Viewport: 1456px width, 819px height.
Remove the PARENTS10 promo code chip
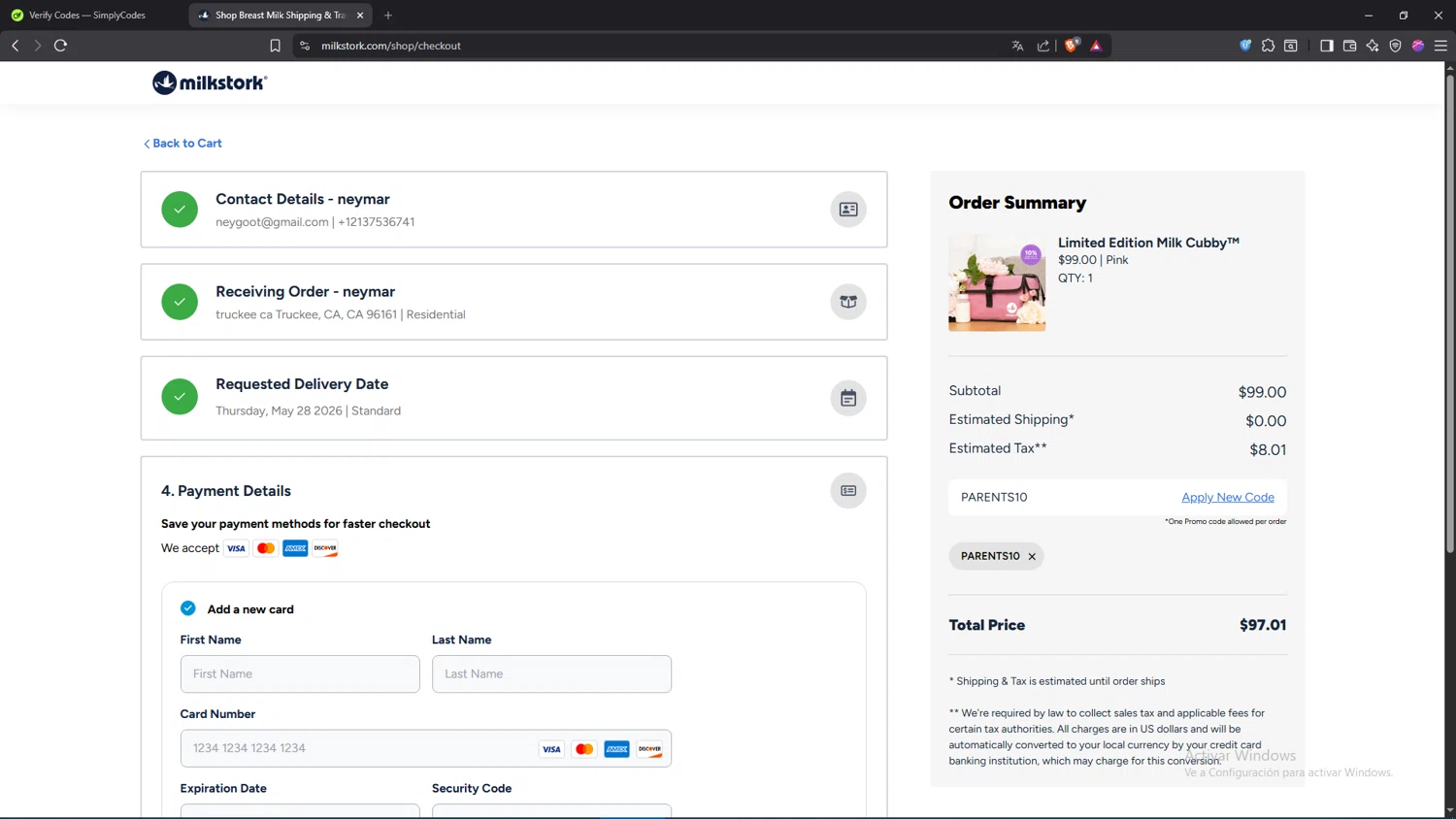pos(1032,557)
